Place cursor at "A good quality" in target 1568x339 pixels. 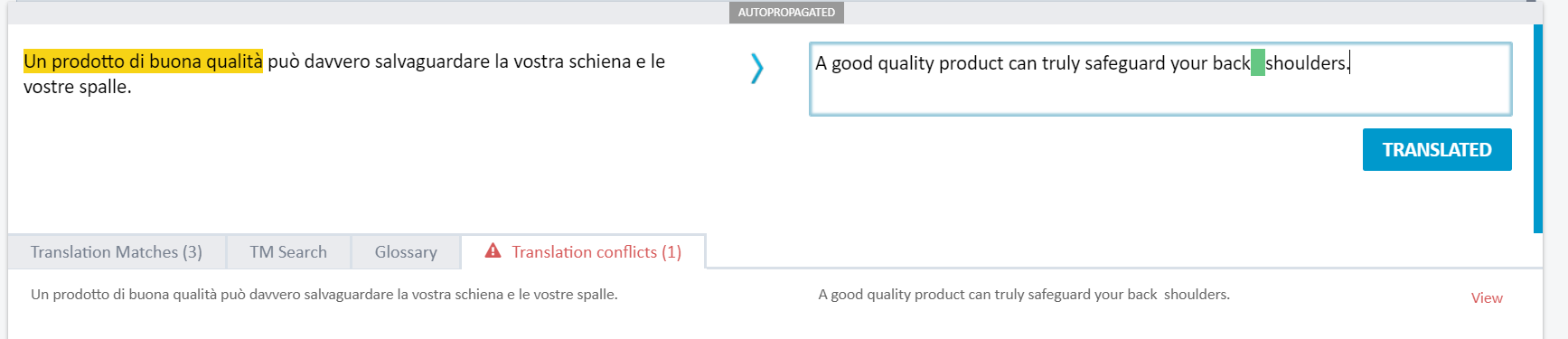(875, 63)
